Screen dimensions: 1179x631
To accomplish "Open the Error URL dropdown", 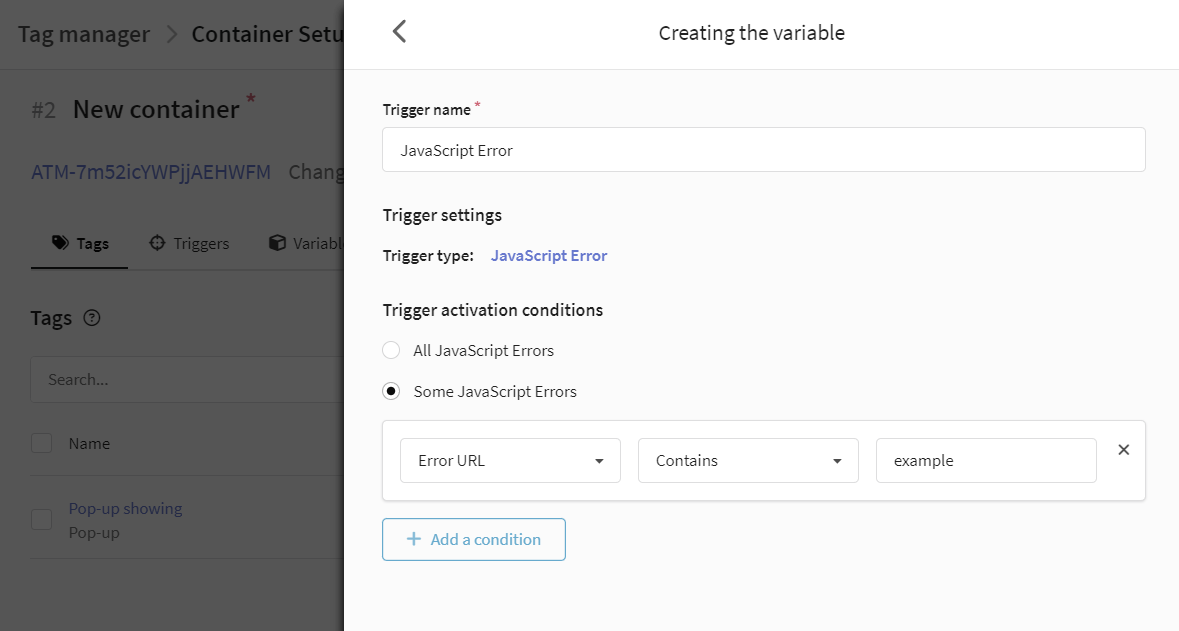I will (510, 460).
